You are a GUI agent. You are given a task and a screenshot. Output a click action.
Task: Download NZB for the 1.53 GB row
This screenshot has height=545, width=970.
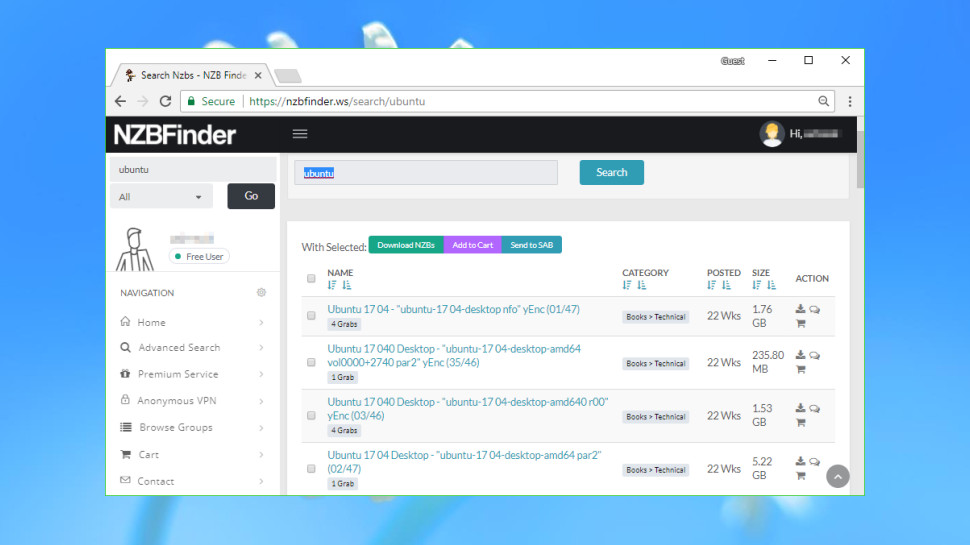pyautogui.click(x=800, y=408)
